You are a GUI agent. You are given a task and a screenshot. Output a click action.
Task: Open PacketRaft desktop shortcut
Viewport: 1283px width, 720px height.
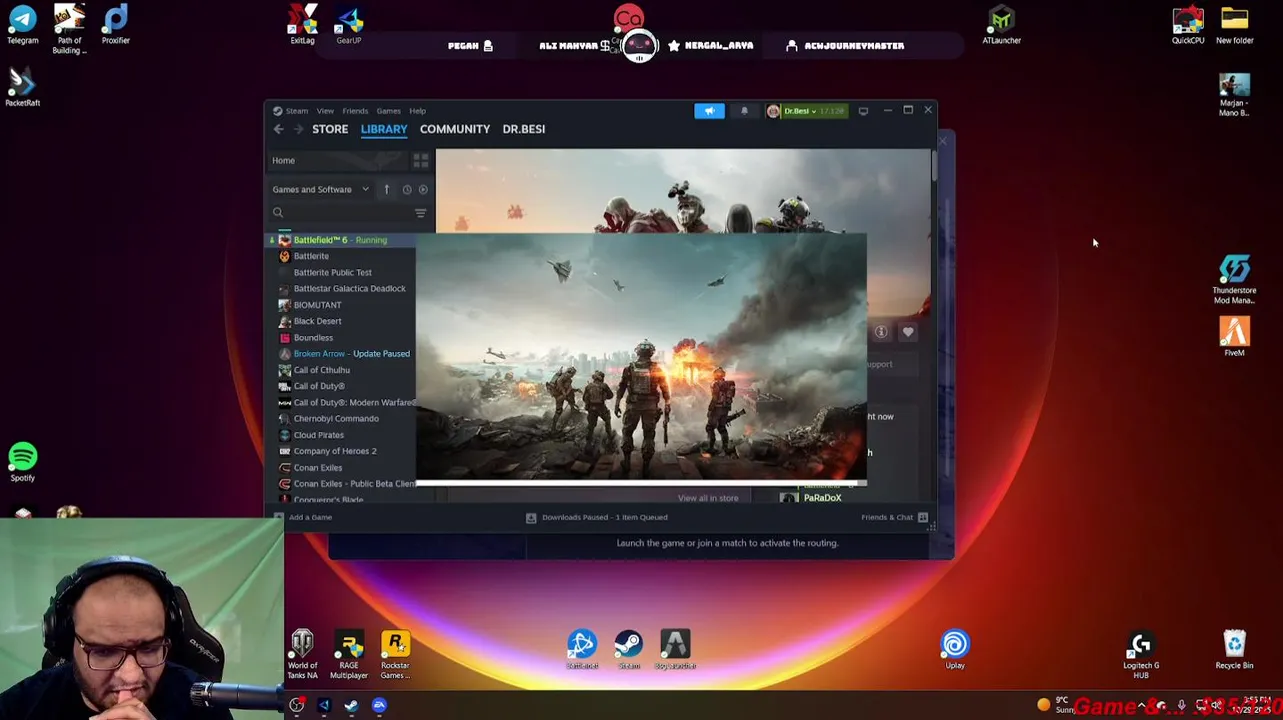point(22,88)
